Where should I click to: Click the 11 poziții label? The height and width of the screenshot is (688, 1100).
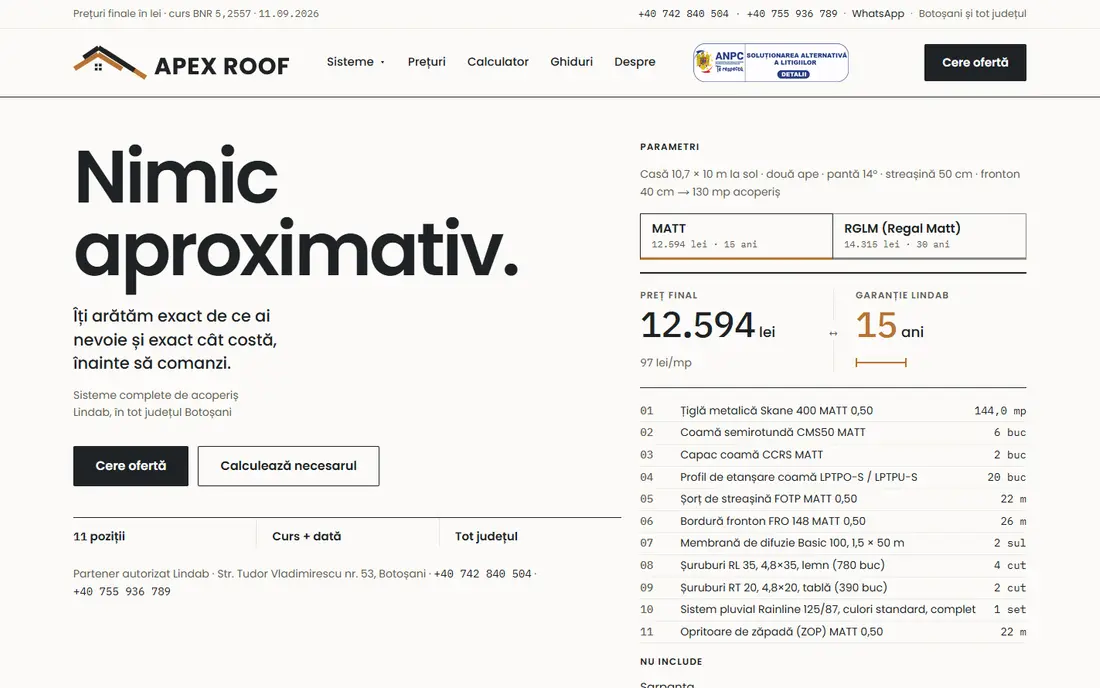pyautogui.click(x=99, y=537)
